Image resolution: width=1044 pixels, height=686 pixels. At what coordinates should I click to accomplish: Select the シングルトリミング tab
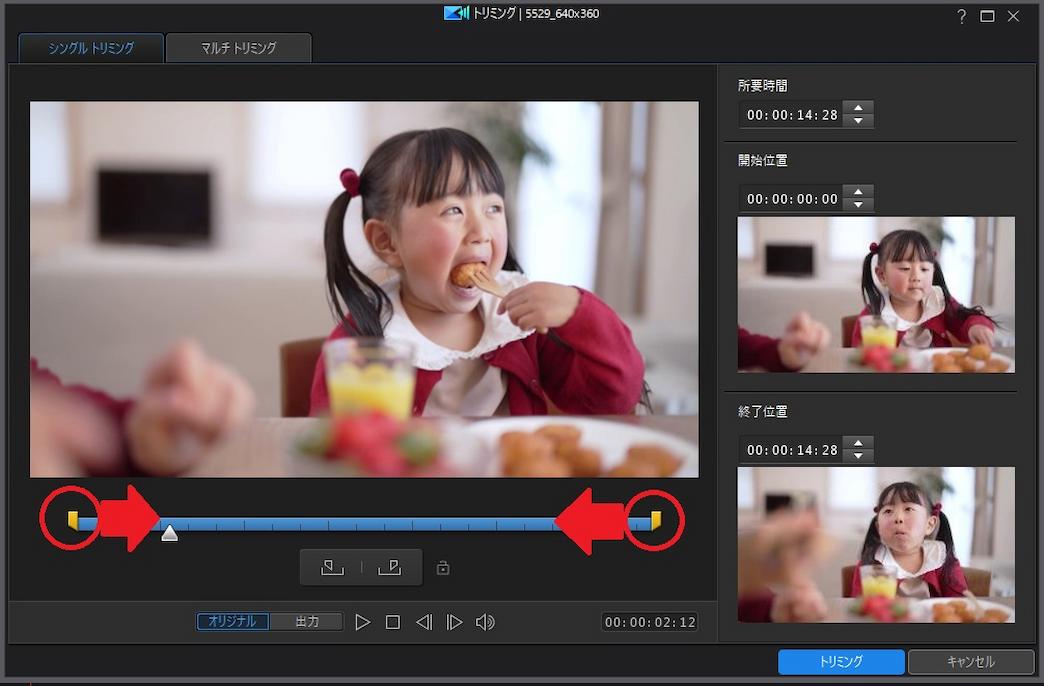pyautogui.click(x=90, y=47)
